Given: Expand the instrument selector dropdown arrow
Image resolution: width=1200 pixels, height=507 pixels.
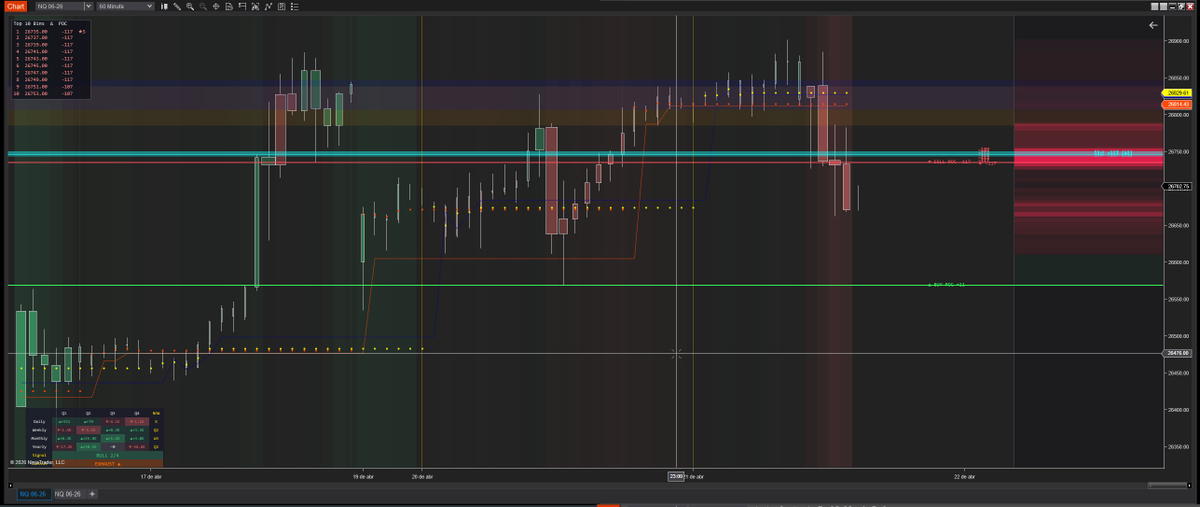Looking at the screenshot, I should click(88, 6).
